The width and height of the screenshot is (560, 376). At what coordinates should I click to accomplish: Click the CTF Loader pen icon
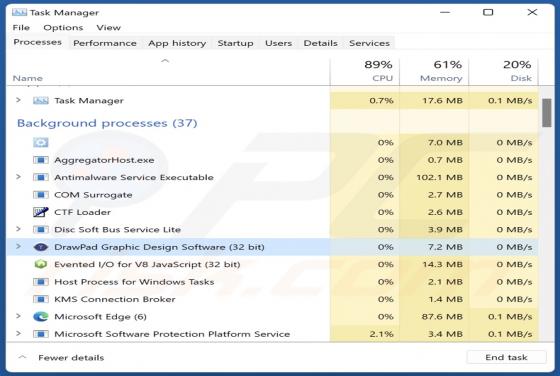tap(41, 212)
